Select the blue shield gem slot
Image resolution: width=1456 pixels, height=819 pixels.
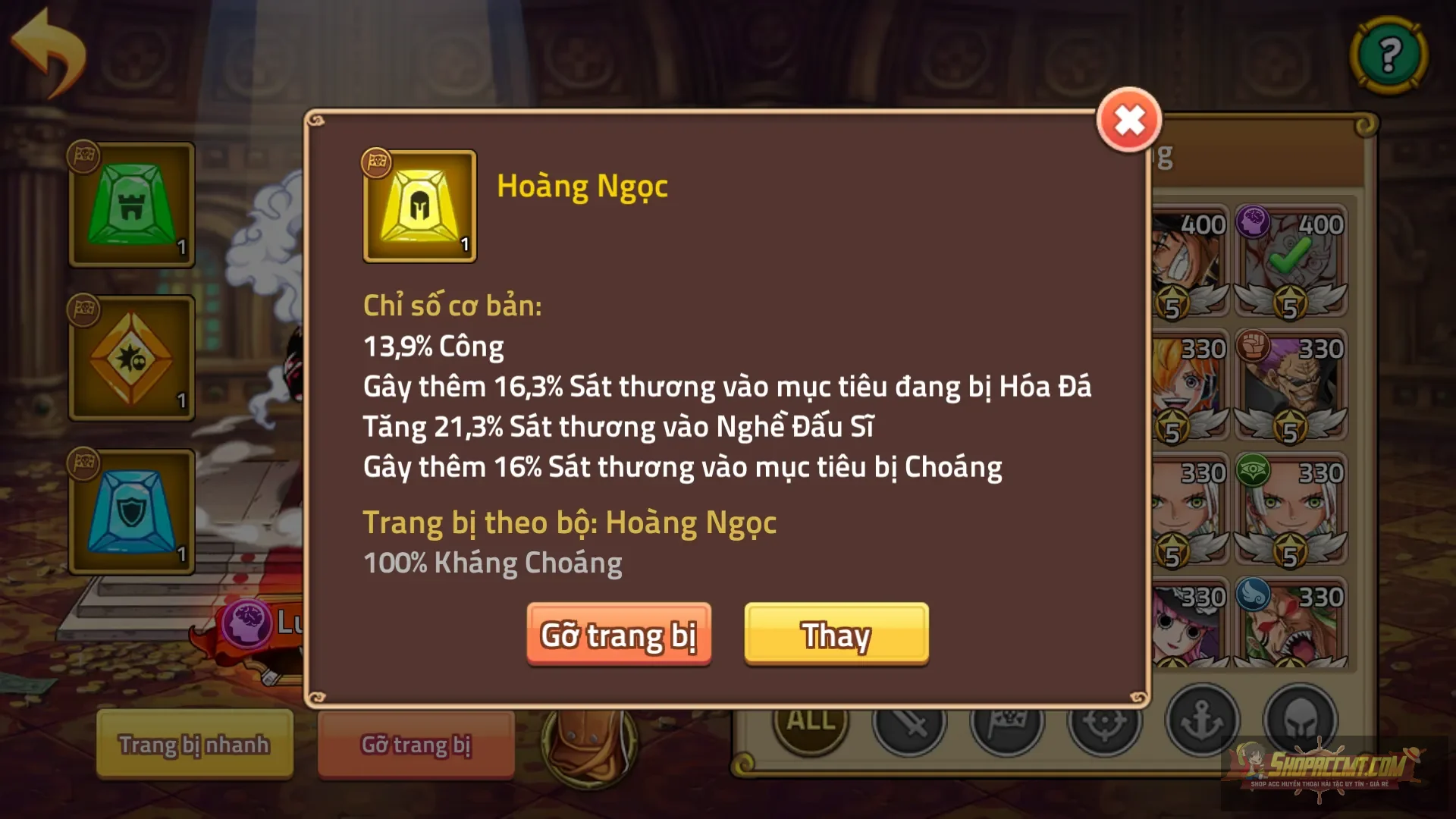coord(132,512)
